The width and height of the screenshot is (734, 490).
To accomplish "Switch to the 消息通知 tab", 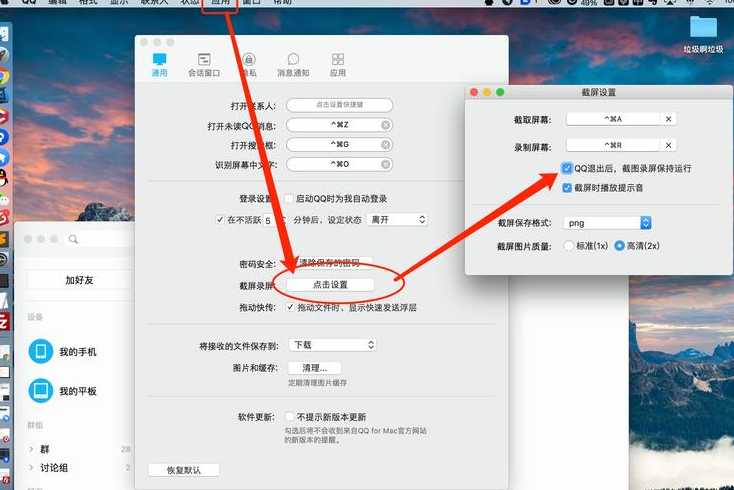I will tap(293, 65).
